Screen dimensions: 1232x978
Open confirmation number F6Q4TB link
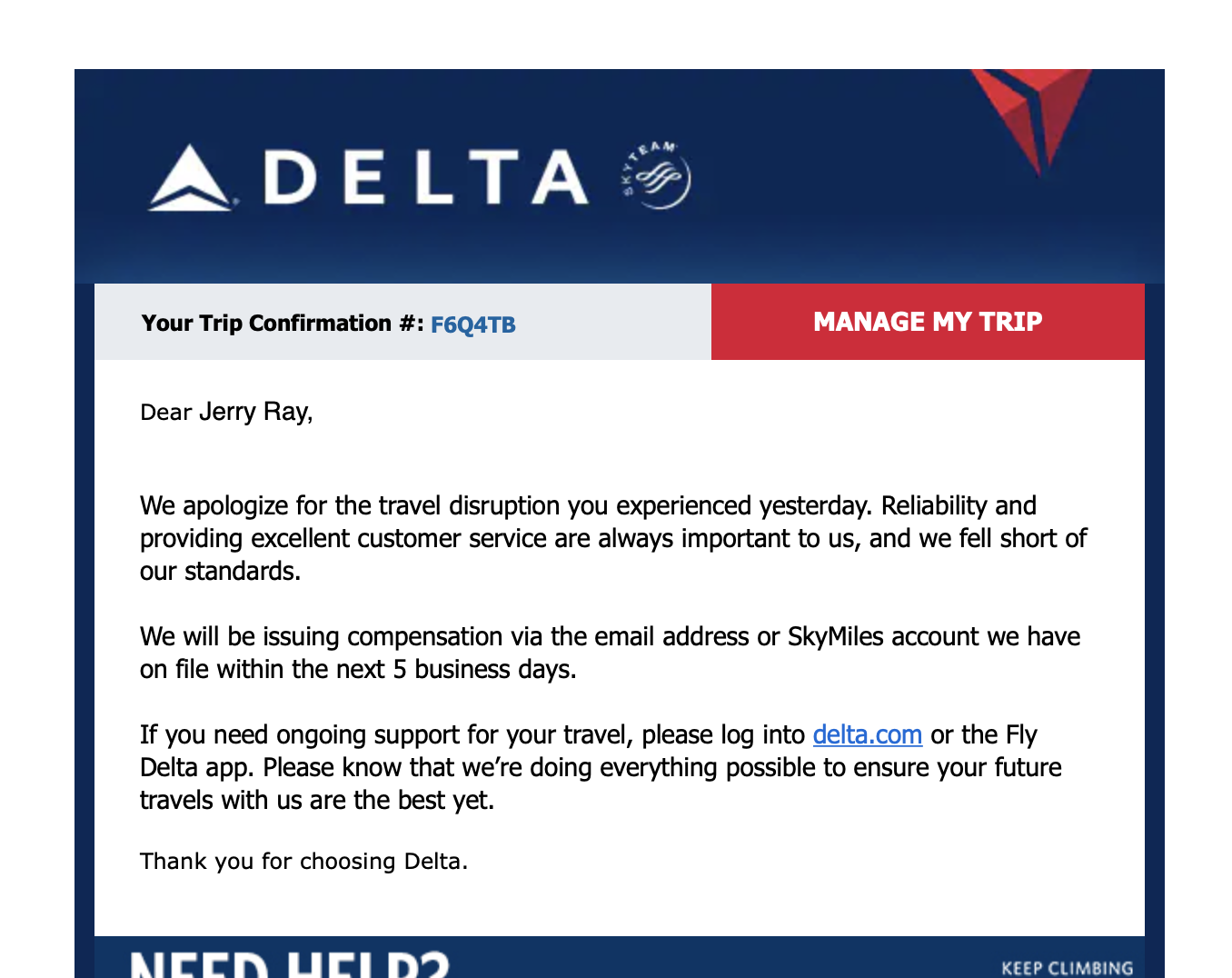tap(472, 324)
